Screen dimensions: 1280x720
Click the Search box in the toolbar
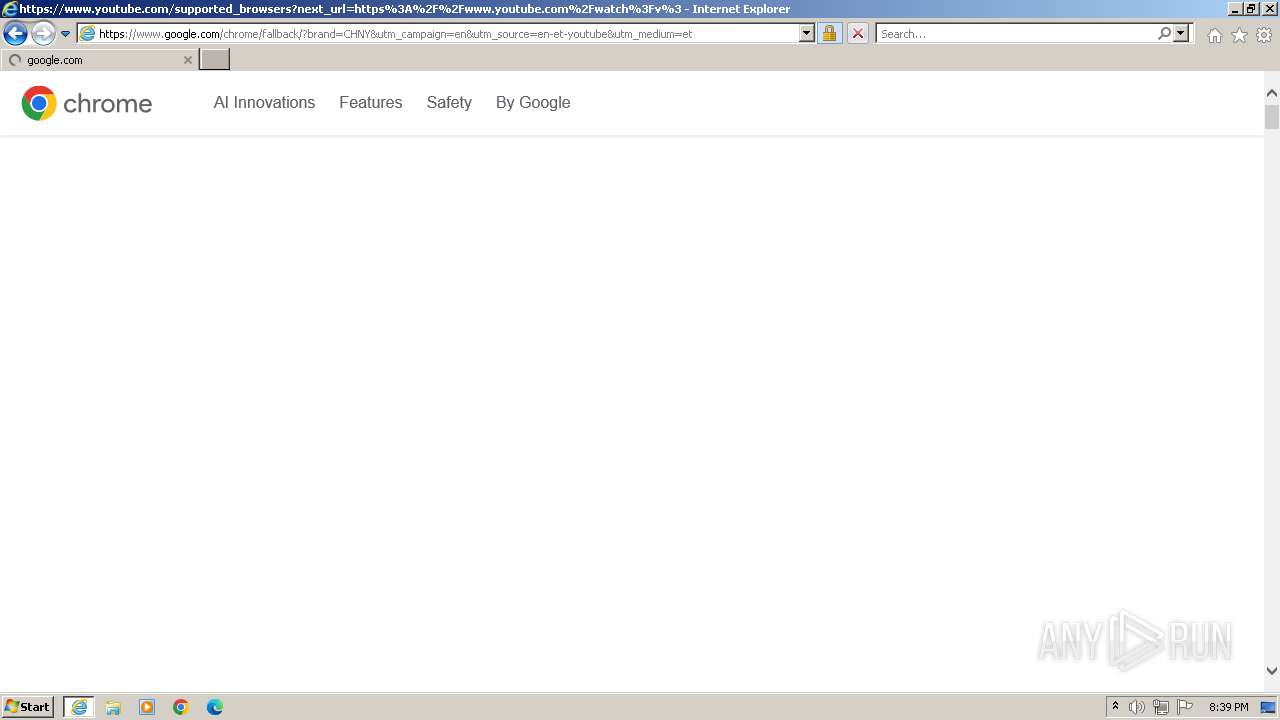[x=1016, y=34]
